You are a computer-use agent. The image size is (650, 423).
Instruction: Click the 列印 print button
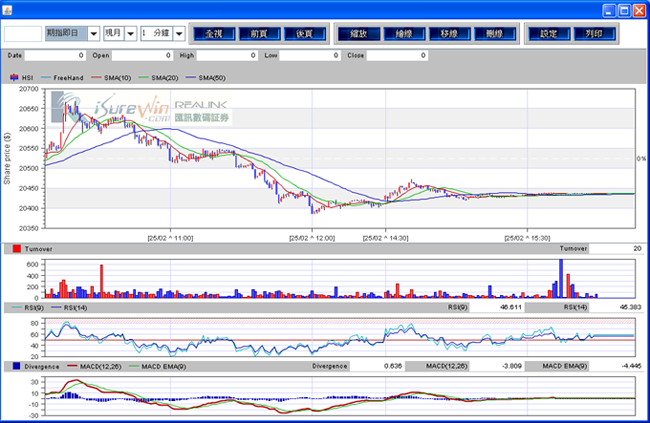pos(594,34)
